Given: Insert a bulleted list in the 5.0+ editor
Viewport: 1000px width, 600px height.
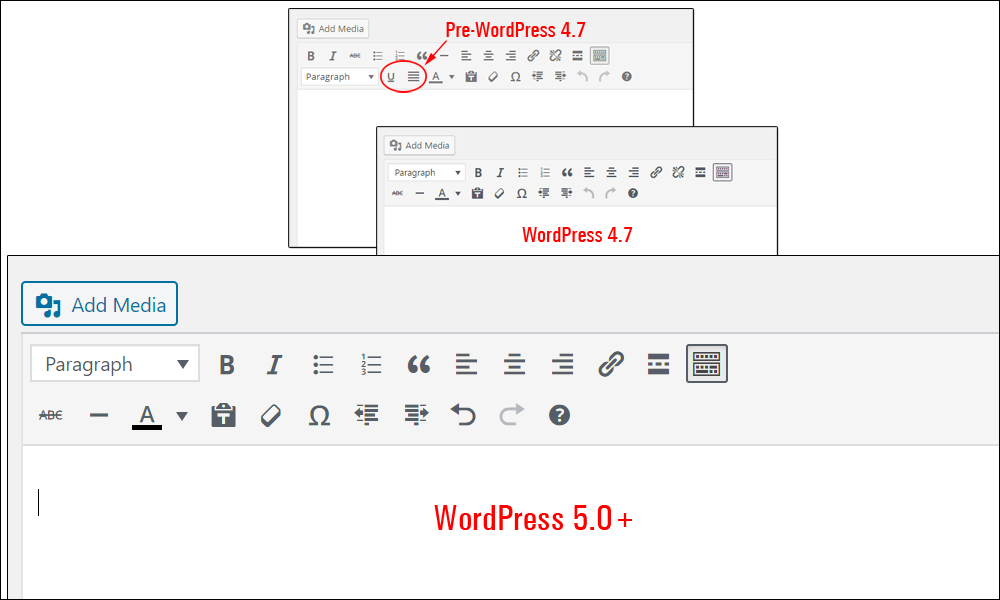Looking at the screenshot, I should pyautogui.click(x=323, y=365).
